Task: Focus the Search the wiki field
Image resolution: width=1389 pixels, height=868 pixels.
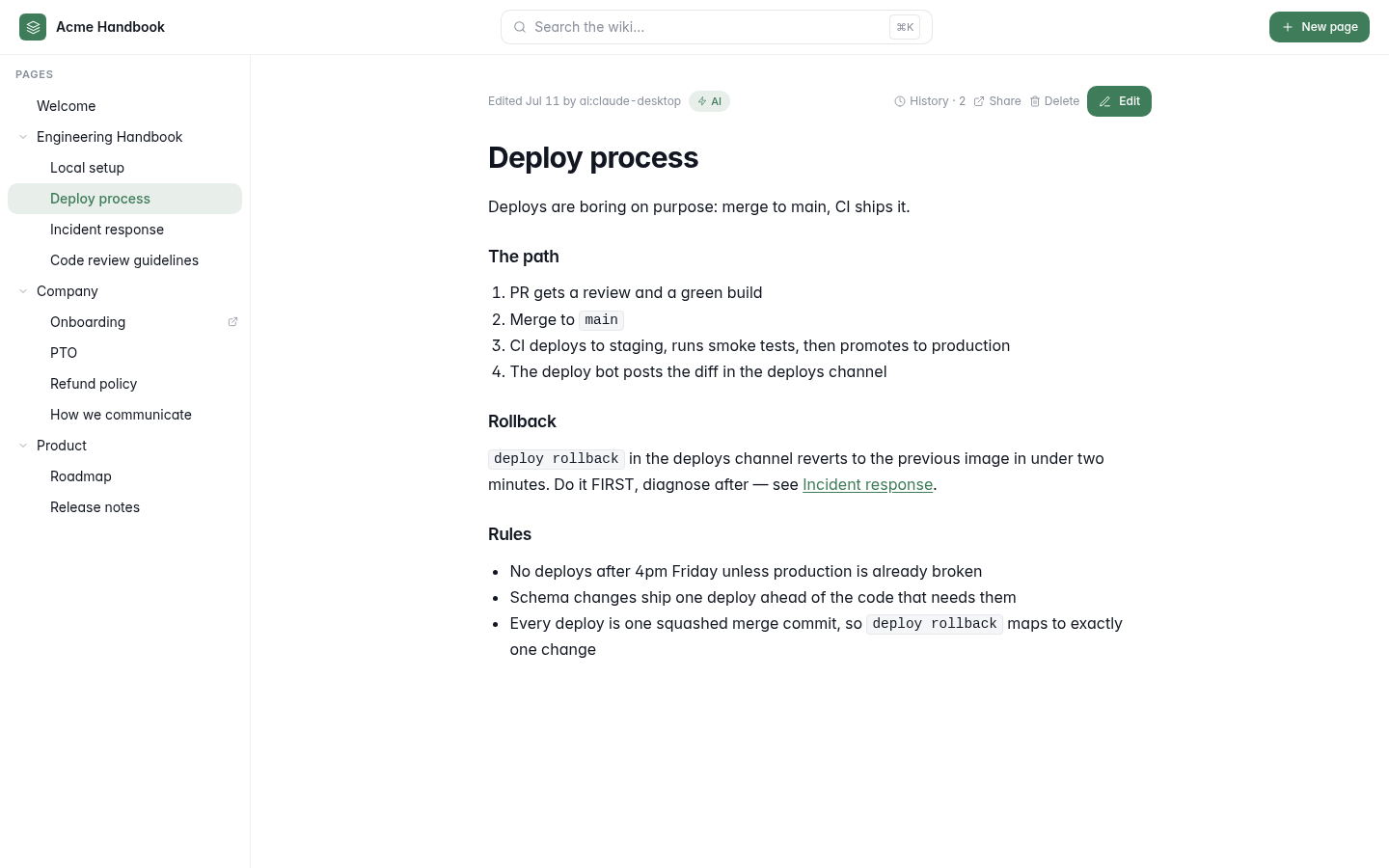Action: [717, 27]
